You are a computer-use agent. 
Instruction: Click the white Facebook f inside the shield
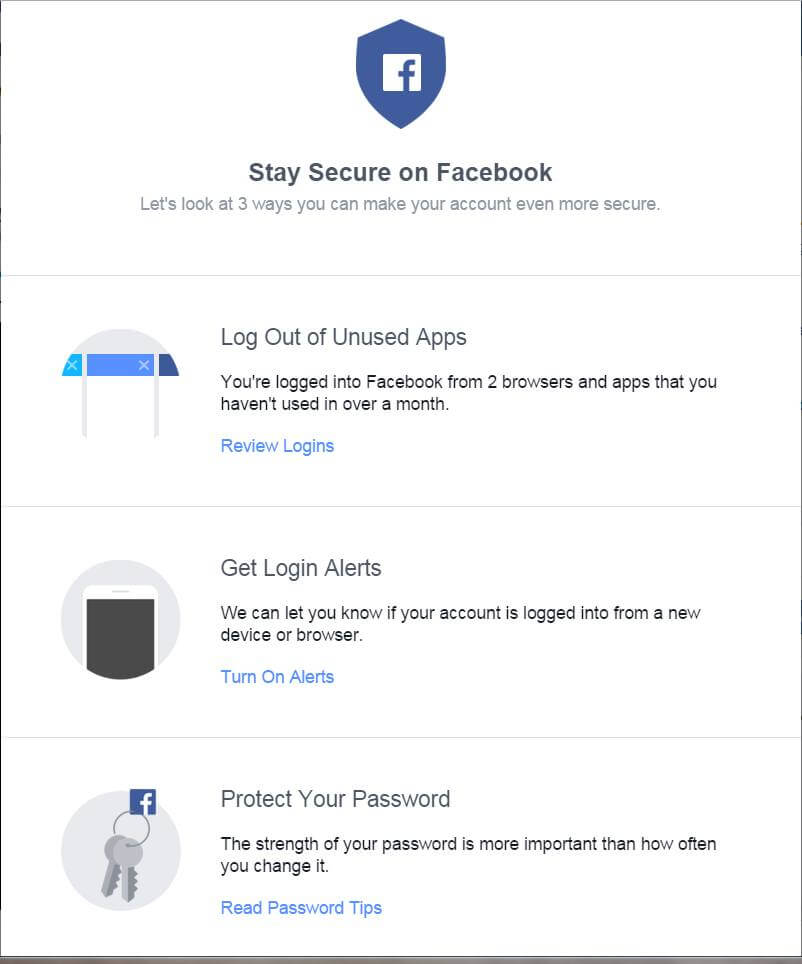[x=402, y=73]
